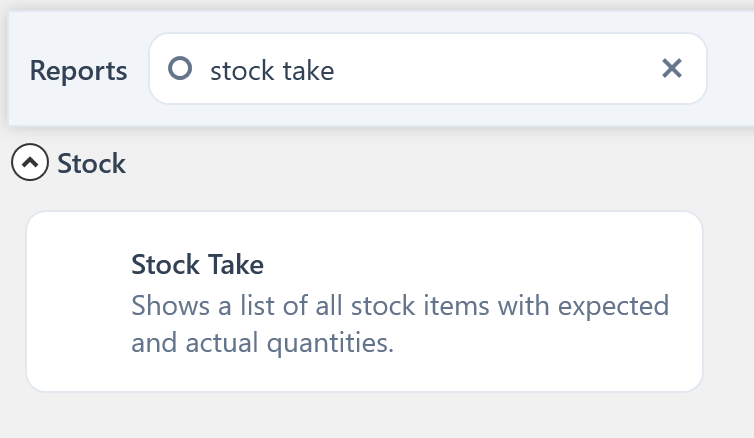Click empty space inside the search box
The image size is (754, 438).
[500, 69]
